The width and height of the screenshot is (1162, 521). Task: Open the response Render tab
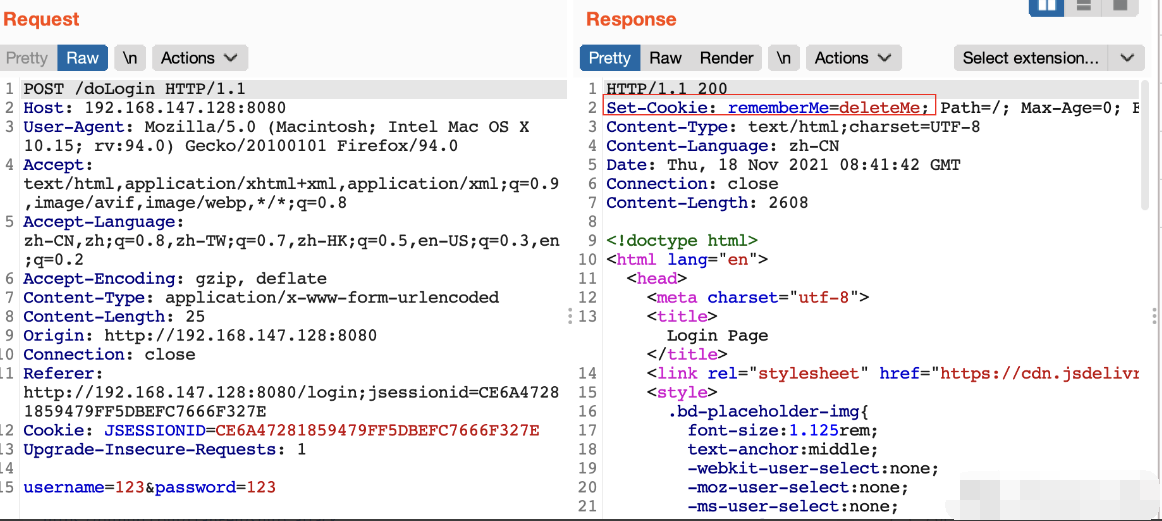pyautogui.click(x=726, y=58)
